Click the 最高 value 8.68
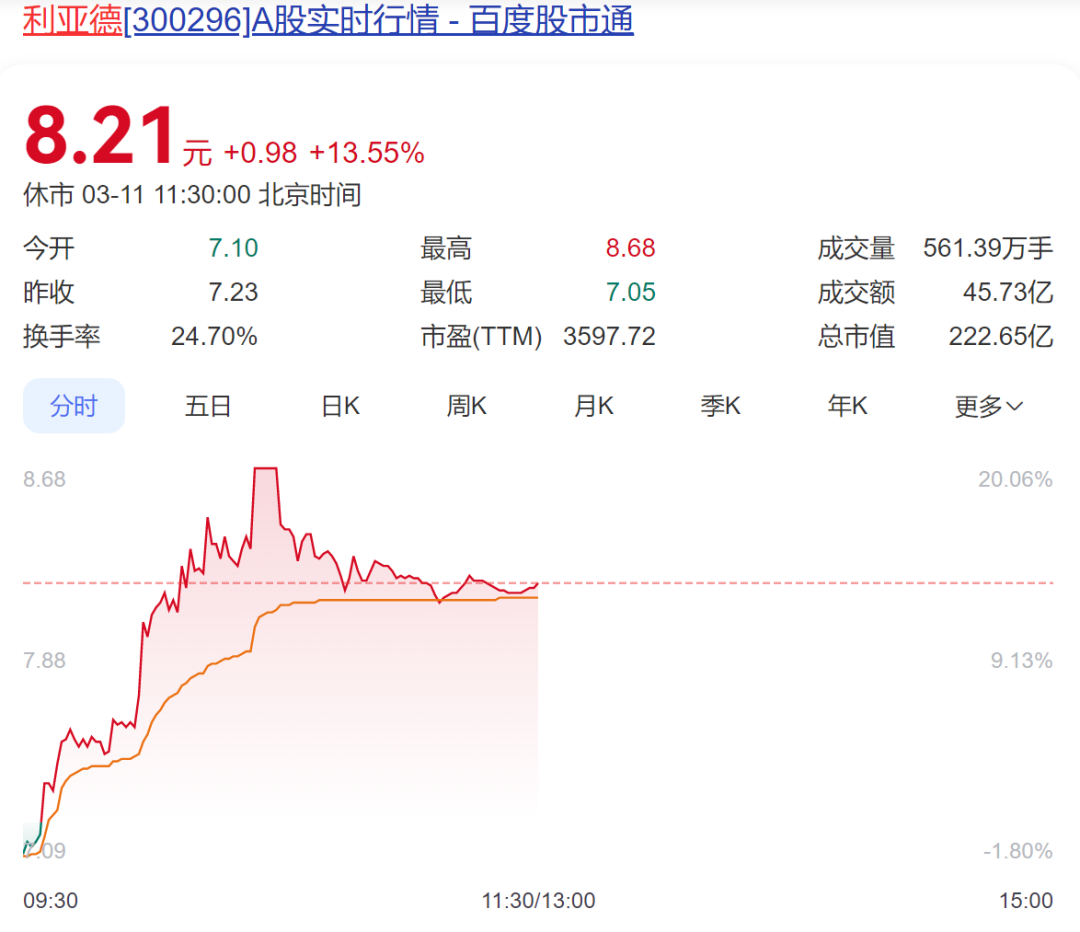This screenshot has width=1080, height=932. click(x=630, y=248)
